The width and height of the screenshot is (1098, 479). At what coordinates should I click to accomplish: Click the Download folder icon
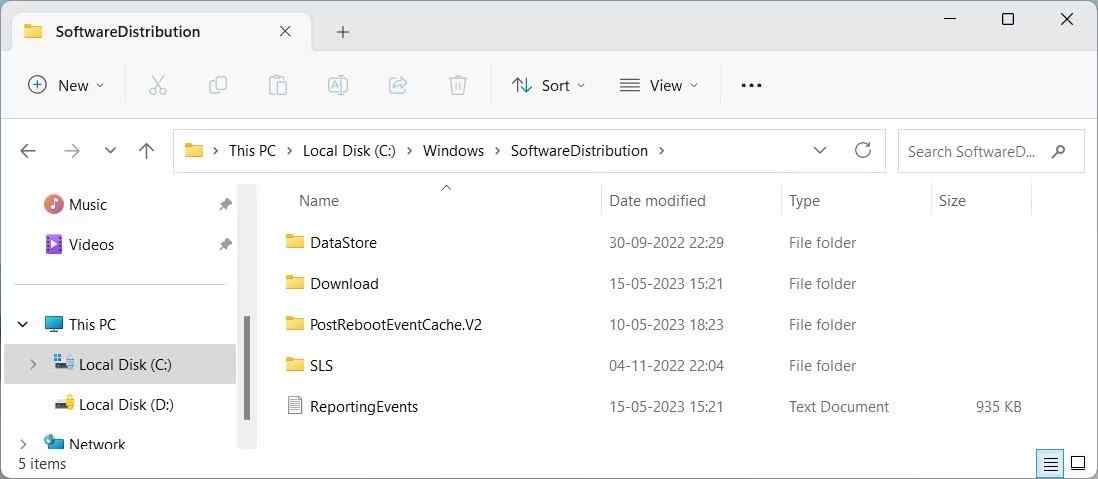pyautogui.click(x=295, y=282)
